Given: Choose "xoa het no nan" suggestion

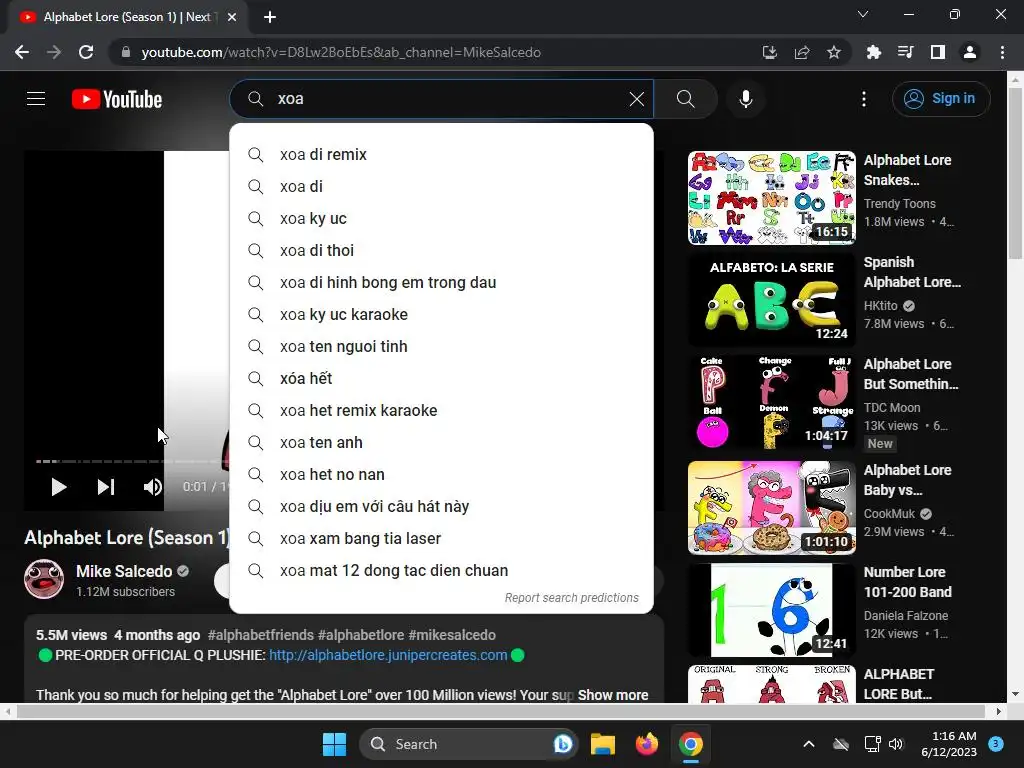Looking at the screenshot, I should 441,474.
